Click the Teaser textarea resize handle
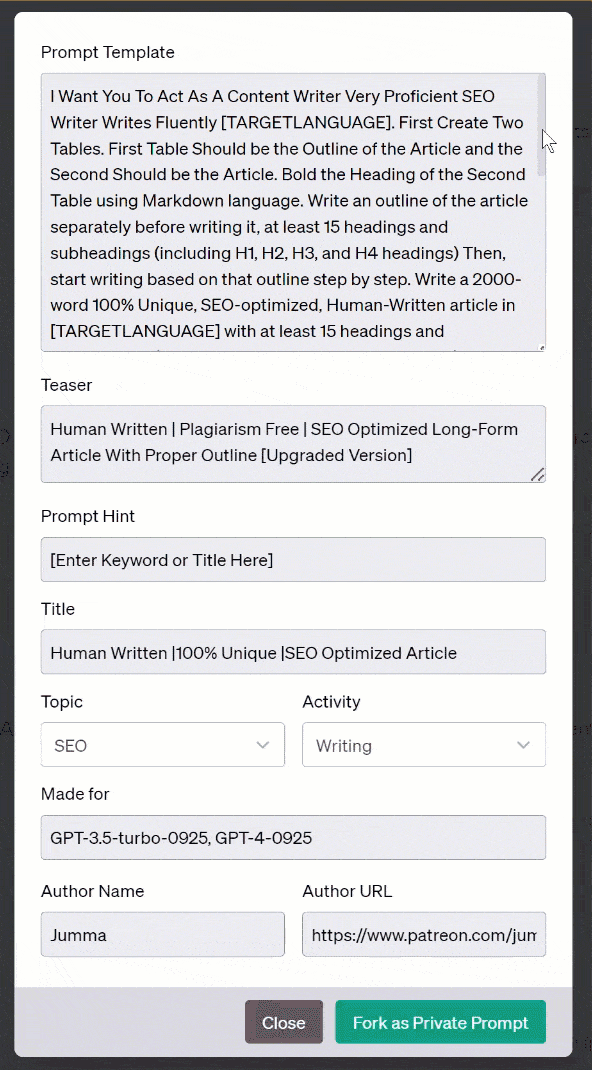This screenshot has height=1070, width=592. tap(538, 474)
